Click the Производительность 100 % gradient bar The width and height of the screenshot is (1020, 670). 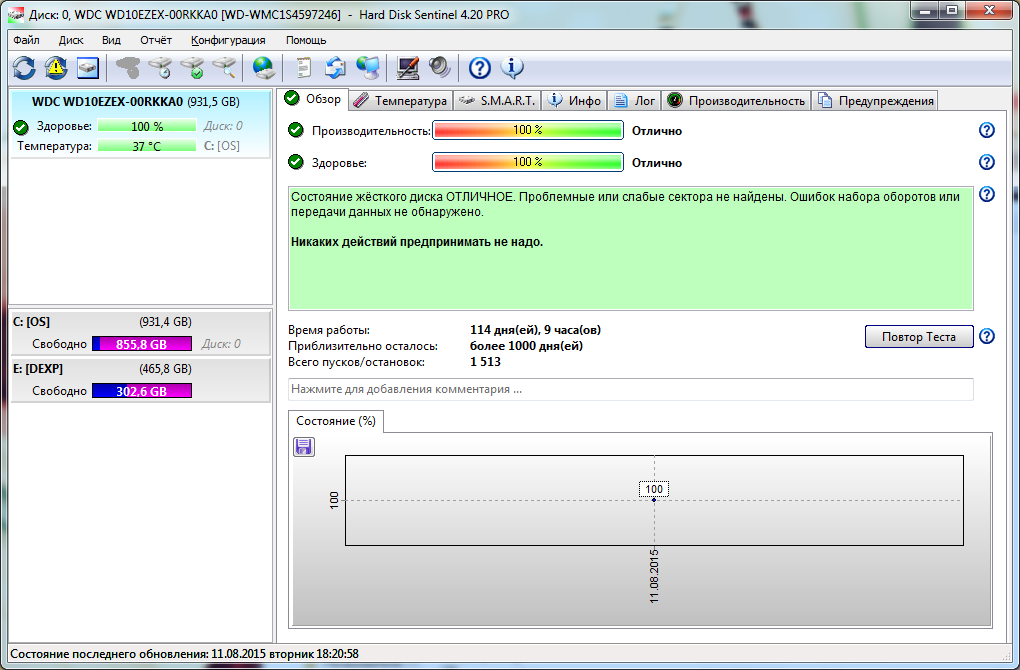click(528, 130)
